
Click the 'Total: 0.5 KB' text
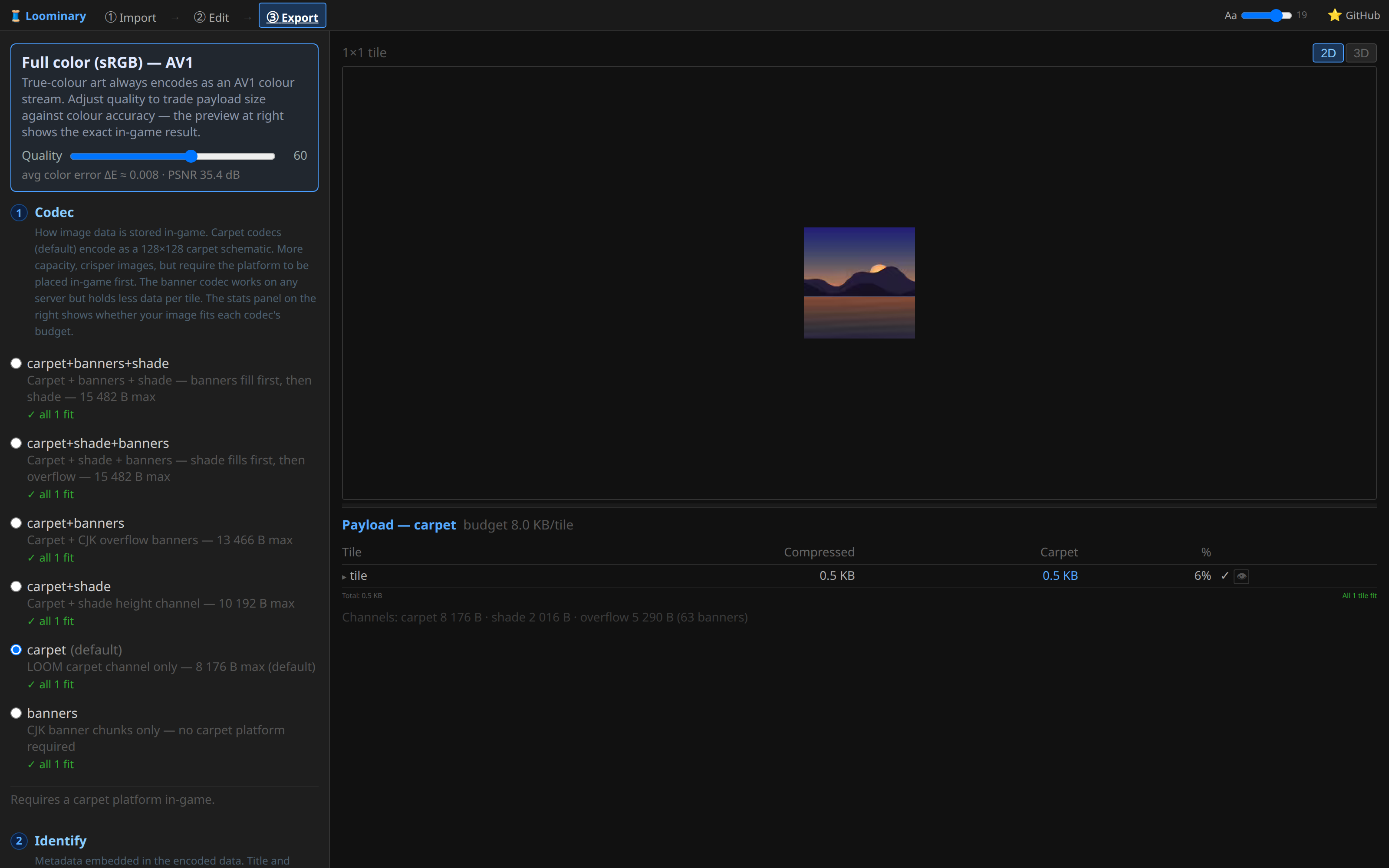[x=362, y=595]
